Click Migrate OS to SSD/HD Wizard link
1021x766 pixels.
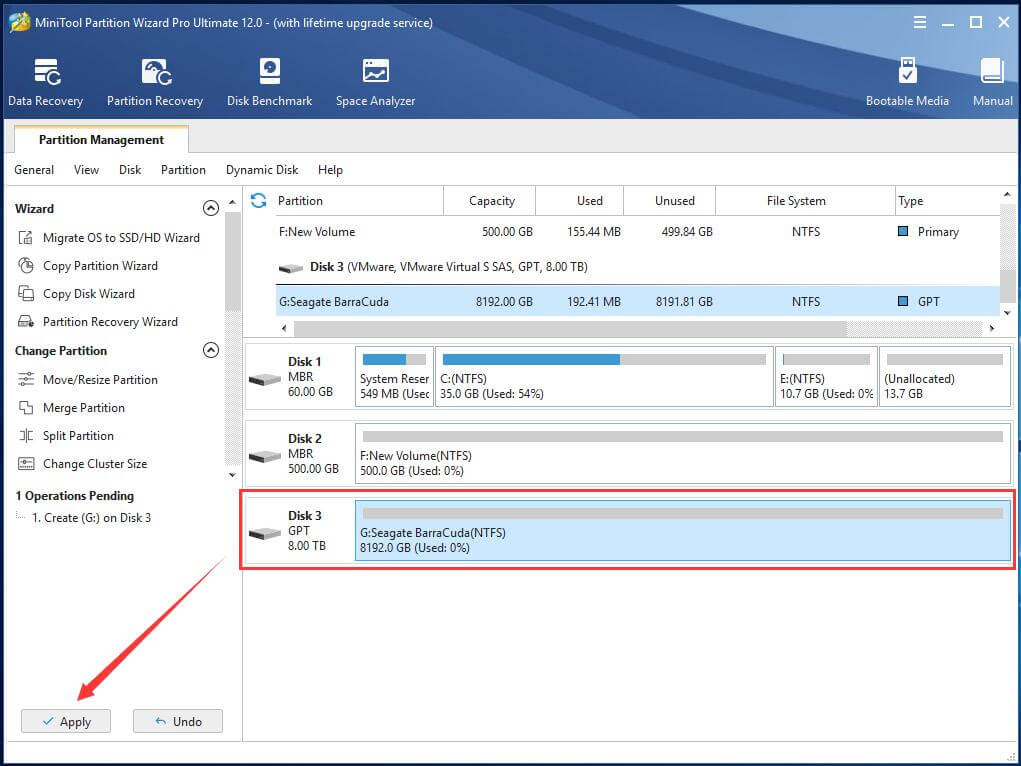[x=121, y=238]
